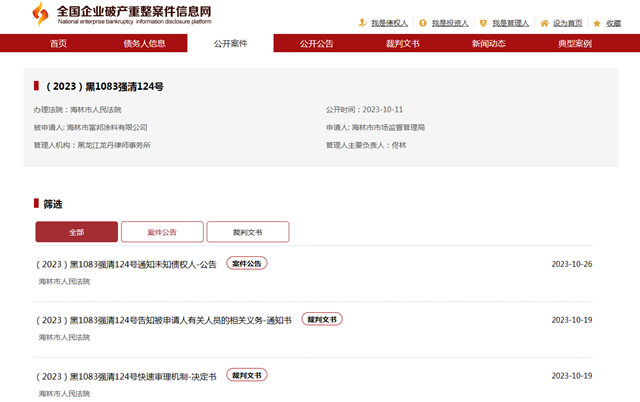Click the 裁判文书 tag on the 决定书 row

pos(247,375)
